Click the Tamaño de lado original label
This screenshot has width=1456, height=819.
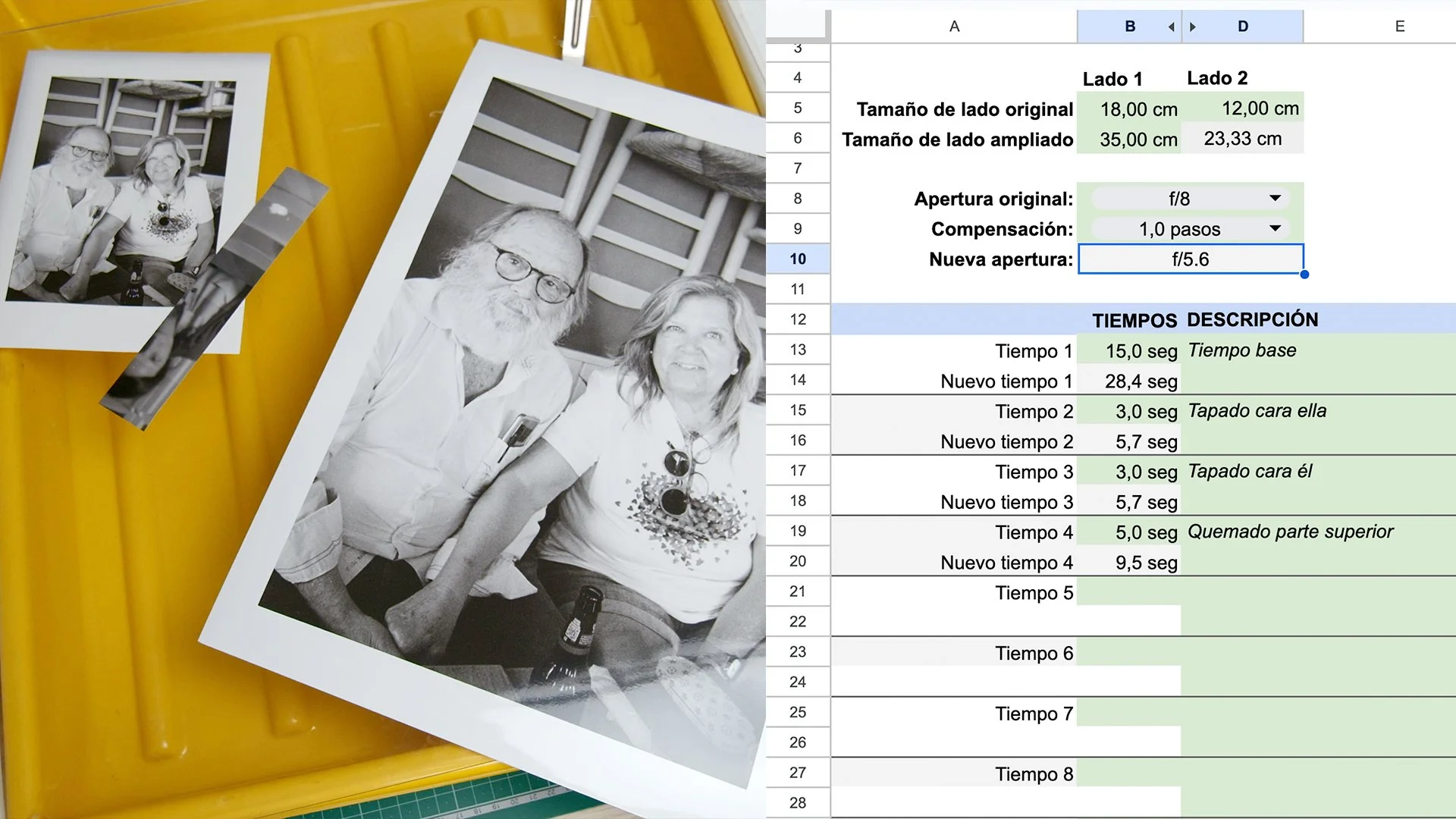[x=965, y=109]
